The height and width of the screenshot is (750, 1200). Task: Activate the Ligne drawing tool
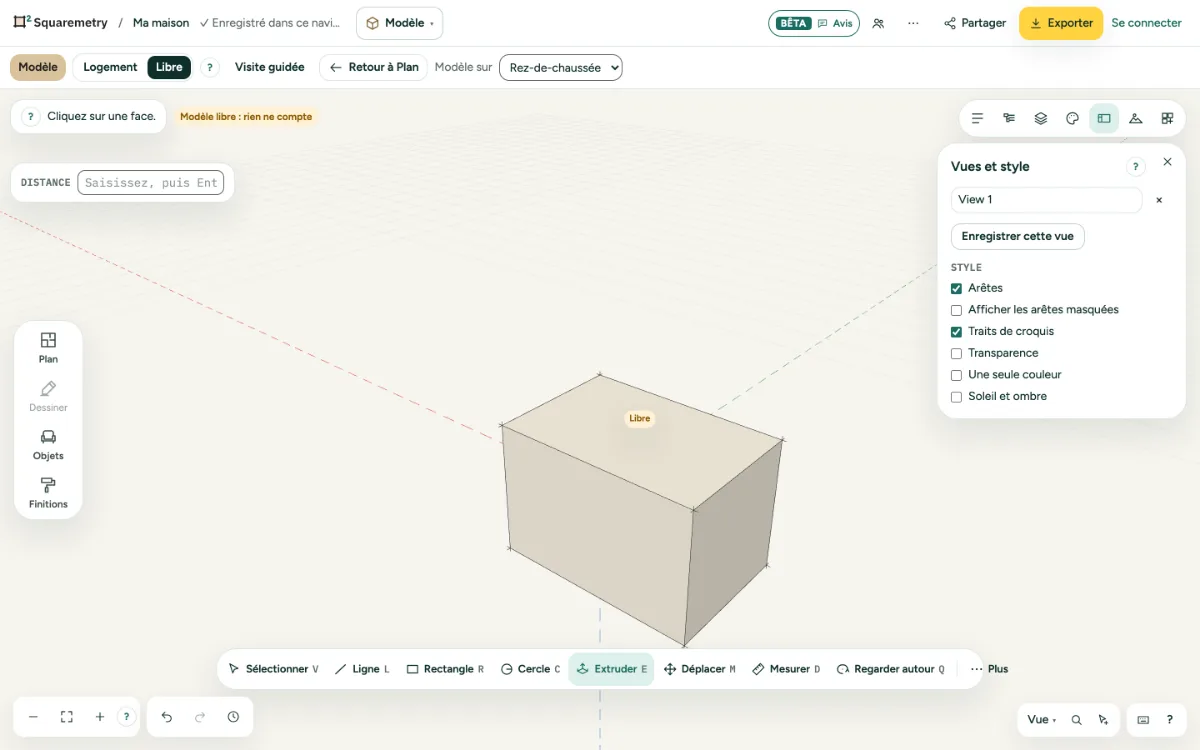click(362, 669)
